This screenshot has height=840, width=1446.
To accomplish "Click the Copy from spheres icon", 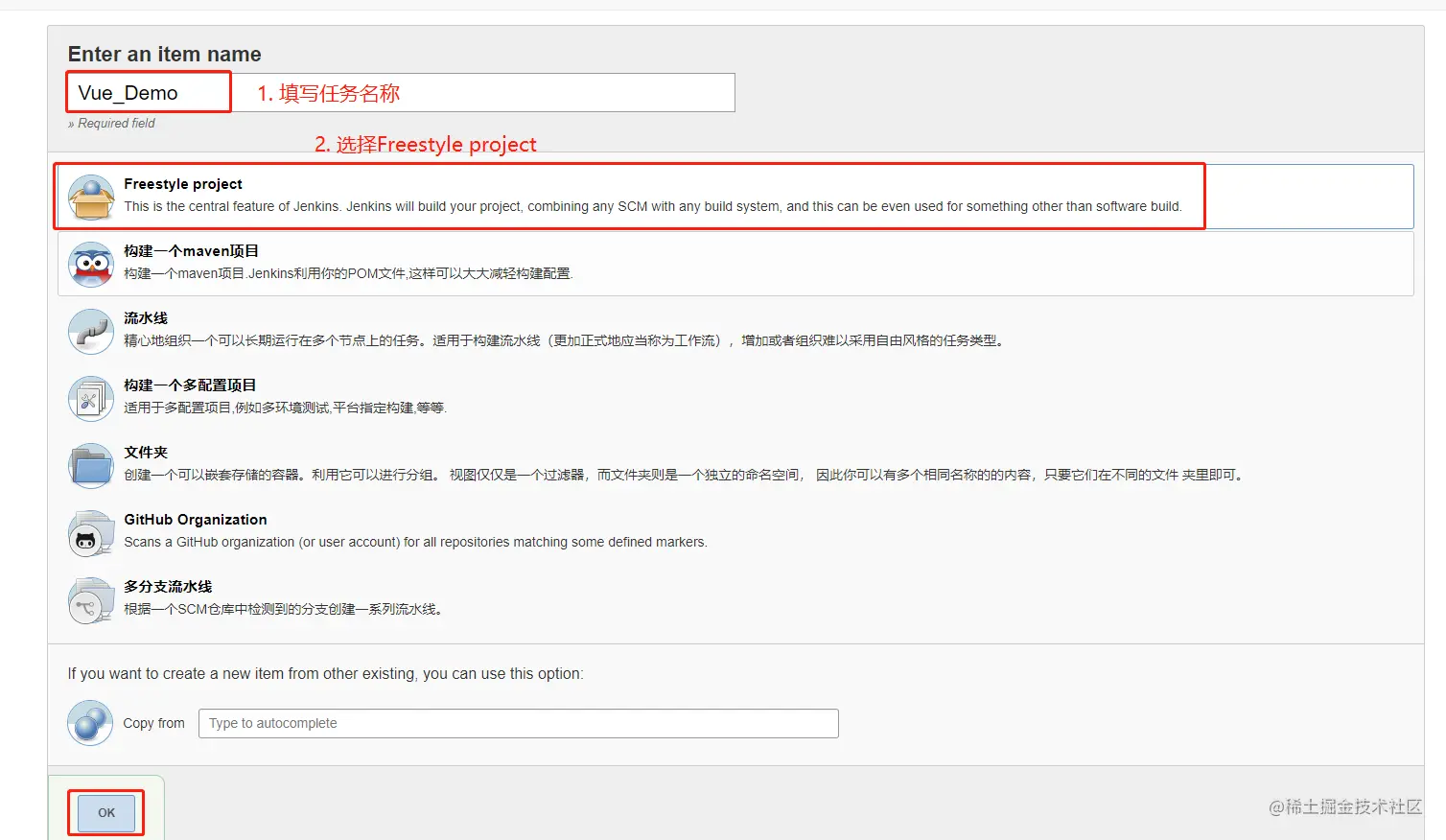I will 90,723.
